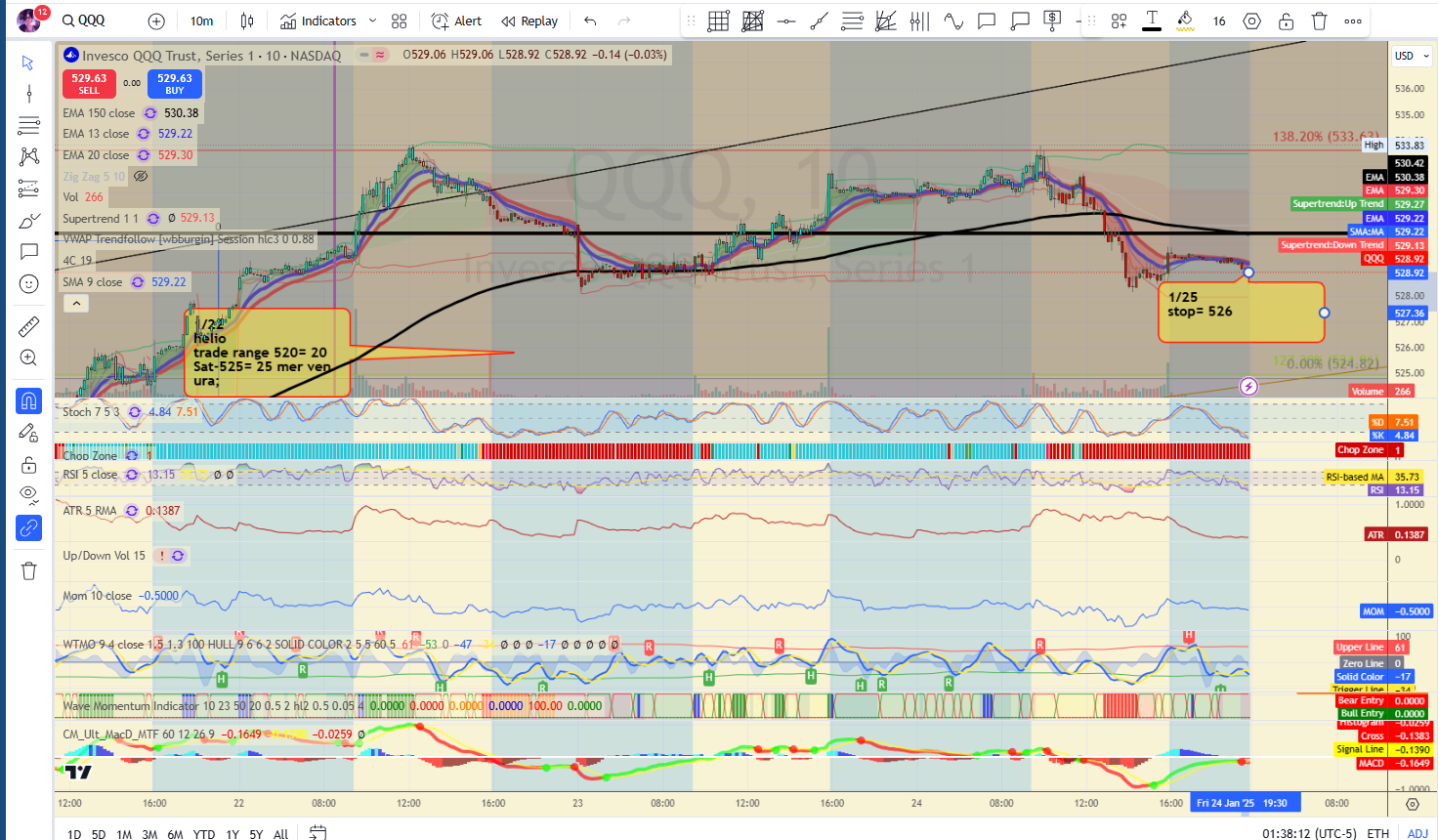
Task: Select the Gann fan tool
Action: click(885, 21)
